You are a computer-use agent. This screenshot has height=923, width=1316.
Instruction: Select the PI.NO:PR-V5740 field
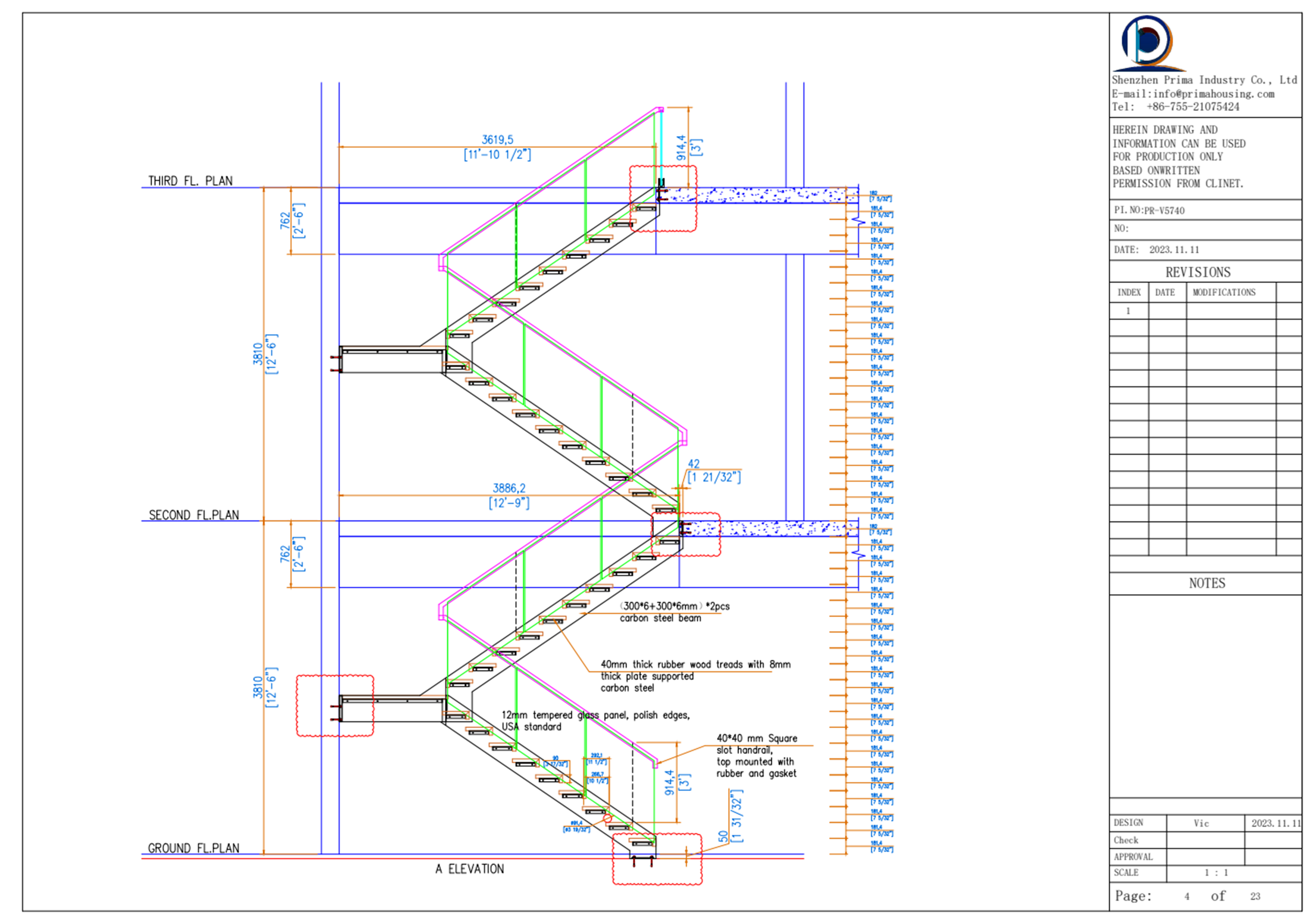click(1205, 210)
